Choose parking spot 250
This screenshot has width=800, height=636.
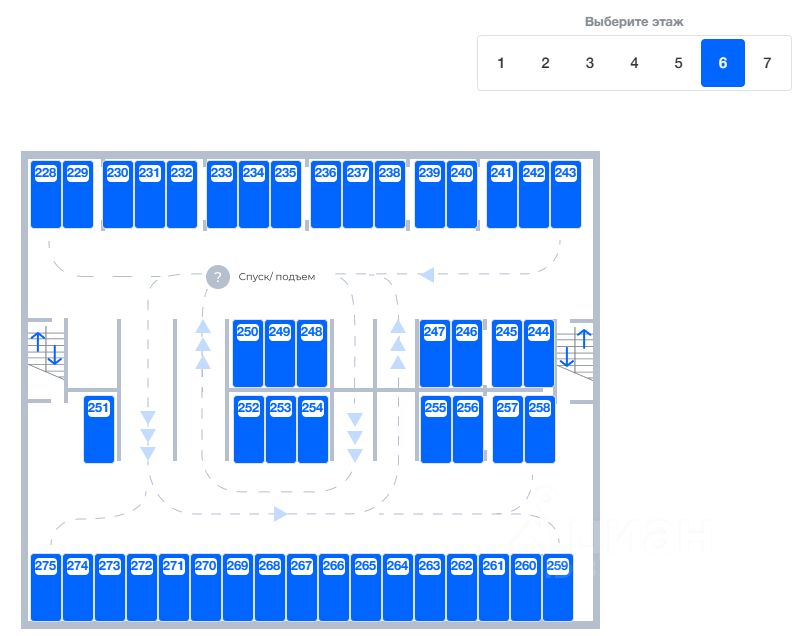tap(248, 353)
